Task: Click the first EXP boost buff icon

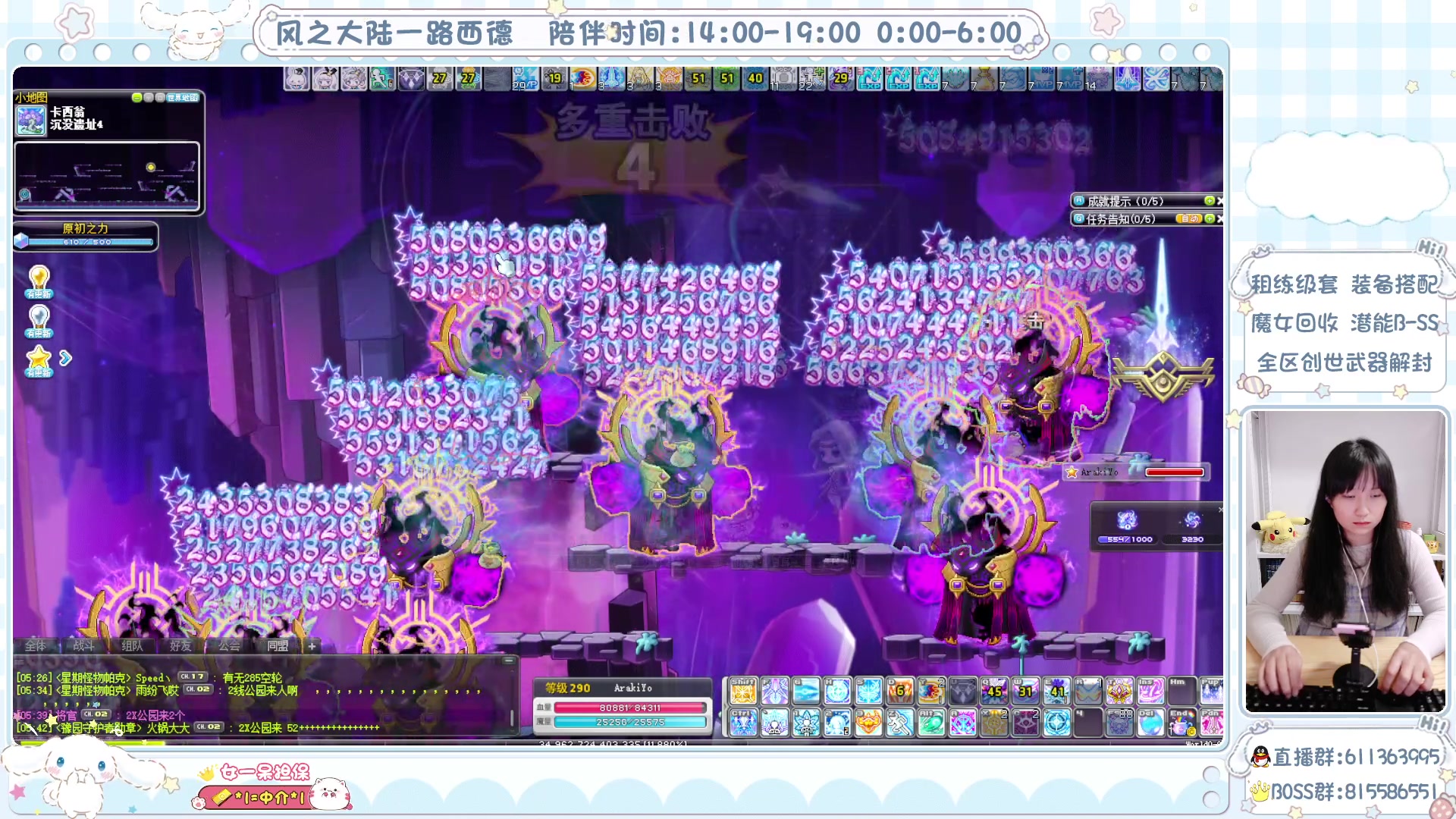Action: tap(870, 79)
